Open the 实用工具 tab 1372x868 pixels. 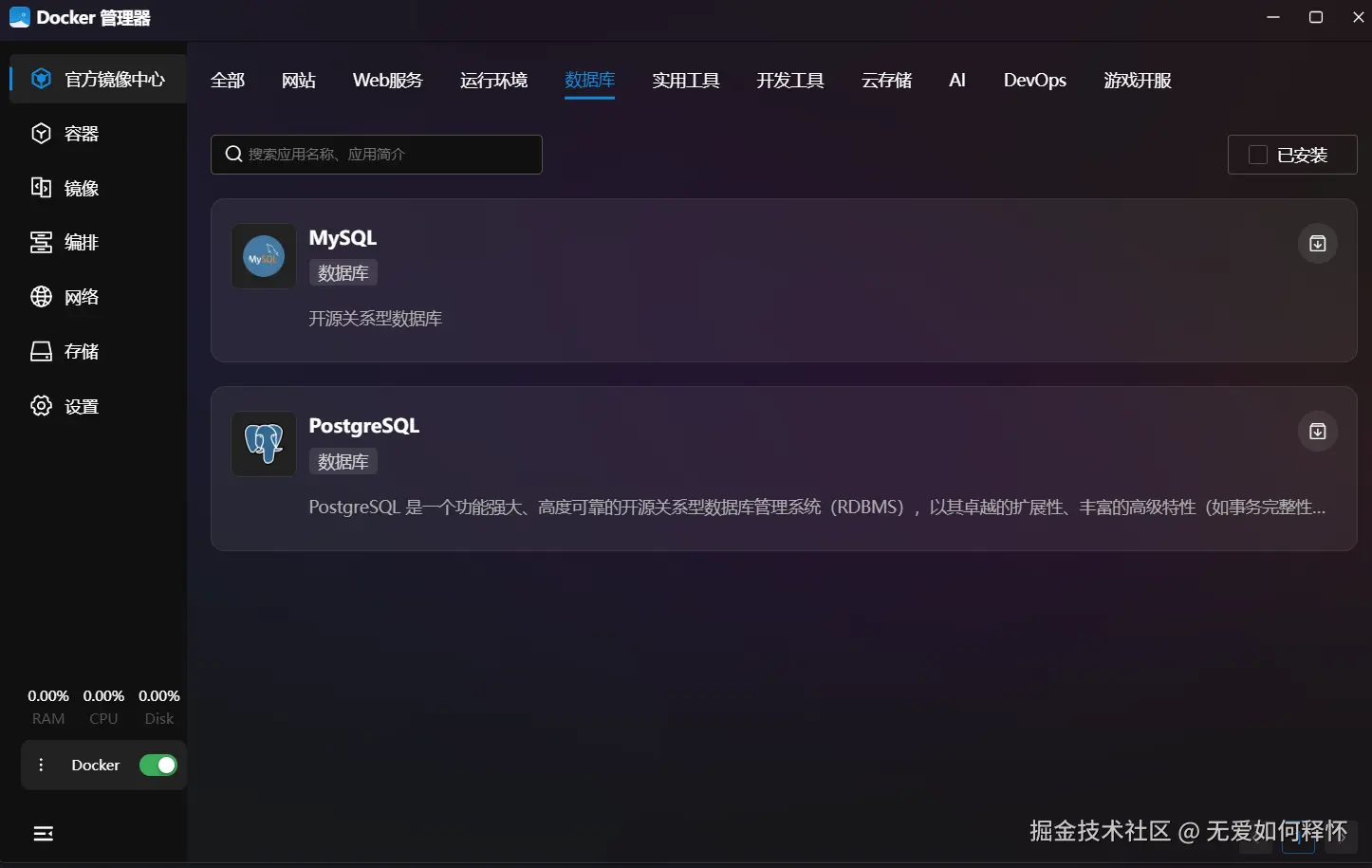(686, 81)
